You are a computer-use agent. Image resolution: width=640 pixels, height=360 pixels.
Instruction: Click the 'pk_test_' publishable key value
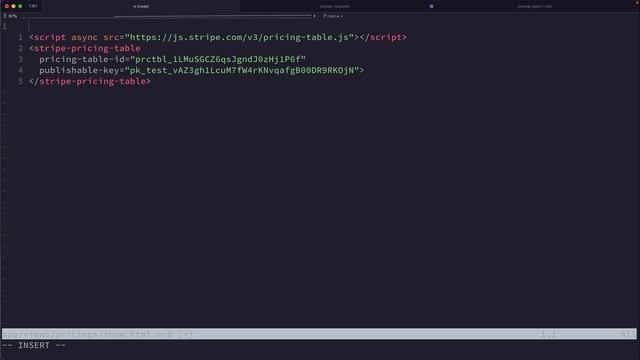242,70
